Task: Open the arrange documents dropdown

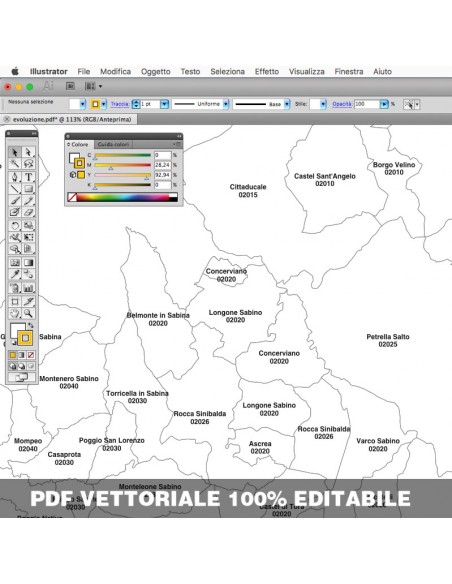Action: tap(93, 86)
